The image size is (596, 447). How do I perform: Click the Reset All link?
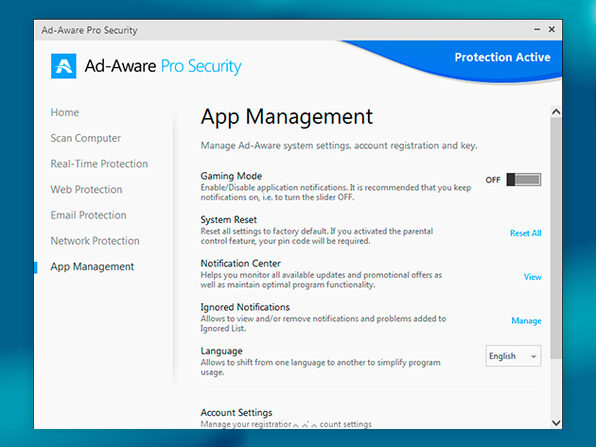[x=526, y=233]
